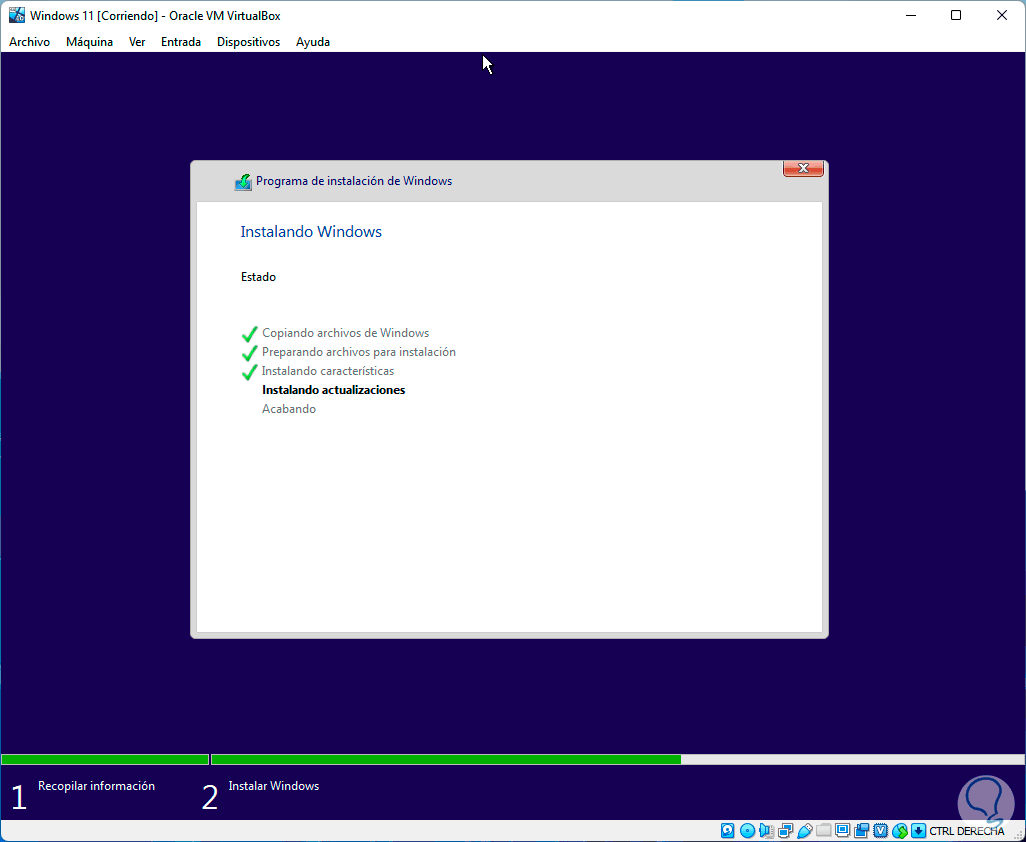The height and width of the screenshot is (842, 1026).
Task: Open the Ver menu
Action: 137,42
